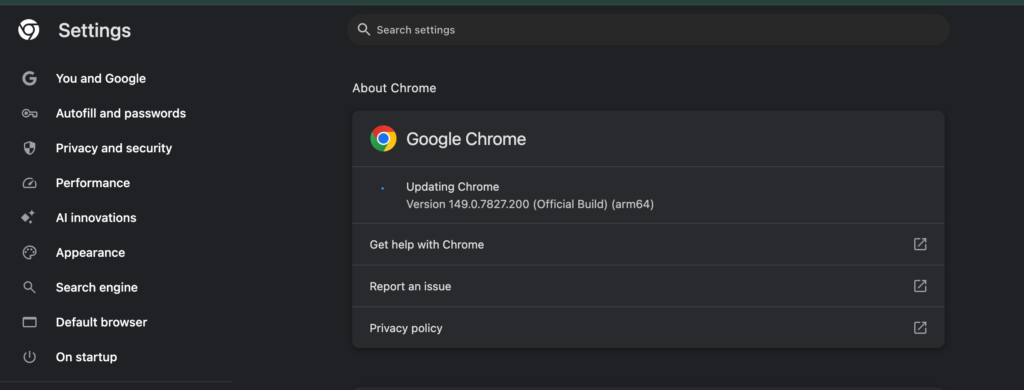Open external link icon for Report an issue
1024x390 pixels.
click(x=920, y=286)
